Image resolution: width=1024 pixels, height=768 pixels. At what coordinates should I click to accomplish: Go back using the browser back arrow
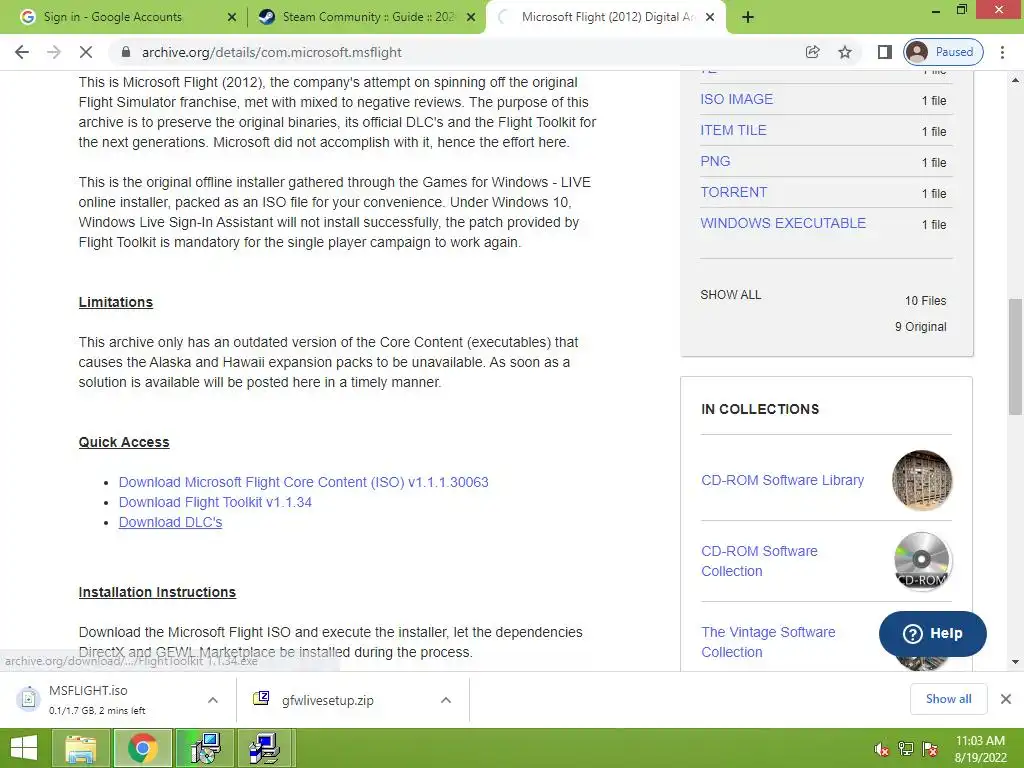tap(22, 52)
